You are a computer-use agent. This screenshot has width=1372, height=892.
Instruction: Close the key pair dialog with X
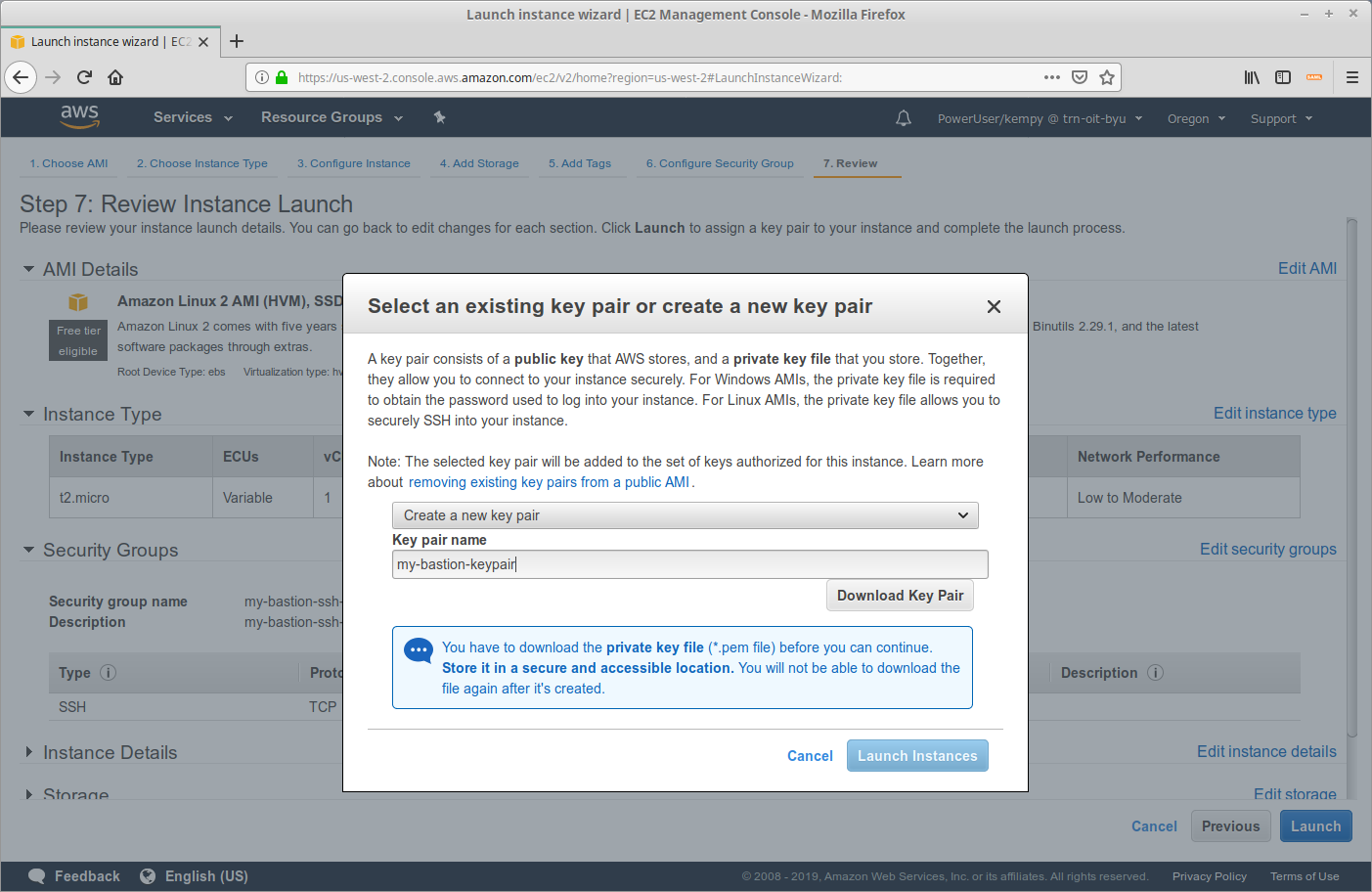click(994, 307)
